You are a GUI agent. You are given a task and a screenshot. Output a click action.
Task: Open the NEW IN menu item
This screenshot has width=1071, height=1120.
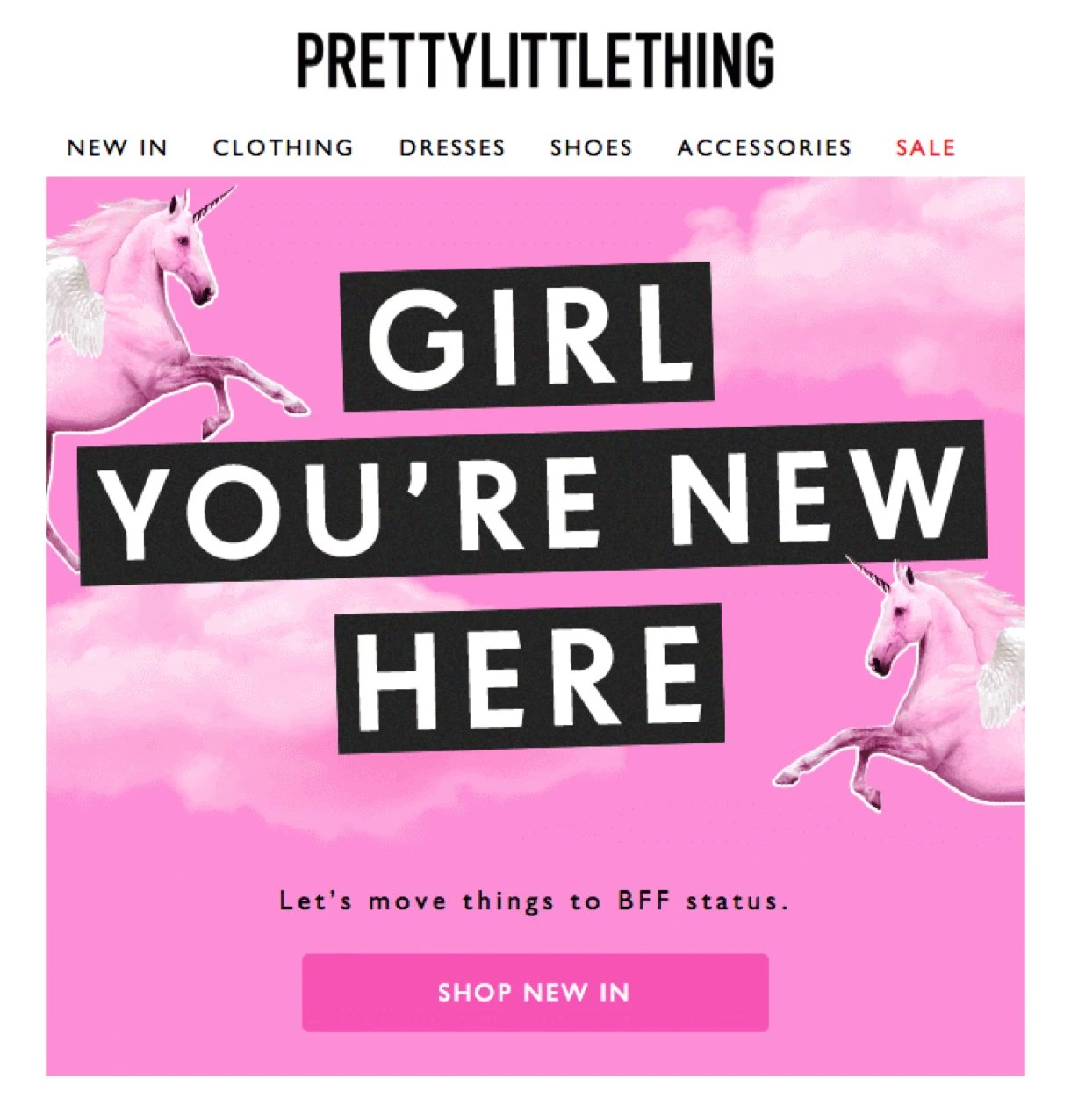(x=117, y=147)
